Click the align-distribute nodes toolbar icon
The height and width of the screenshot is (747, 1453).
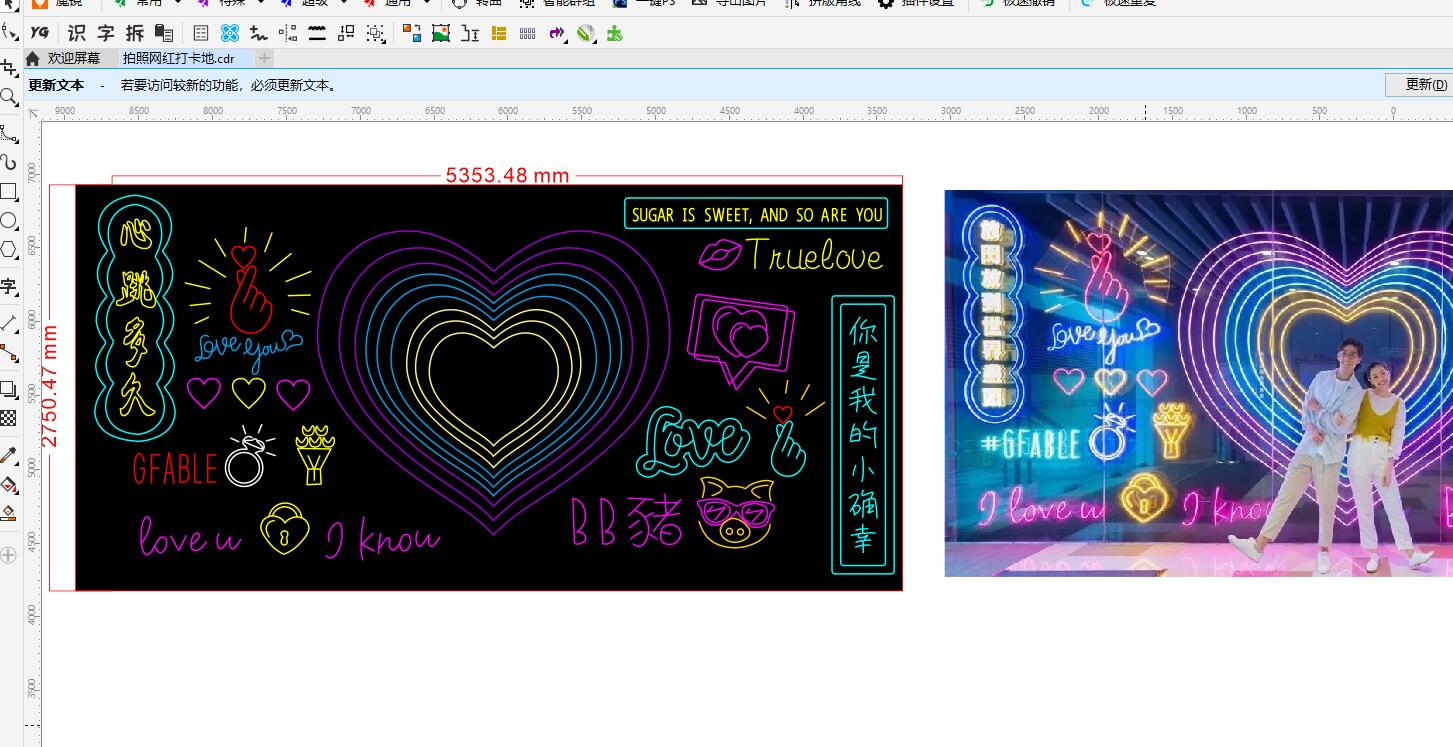288,33
